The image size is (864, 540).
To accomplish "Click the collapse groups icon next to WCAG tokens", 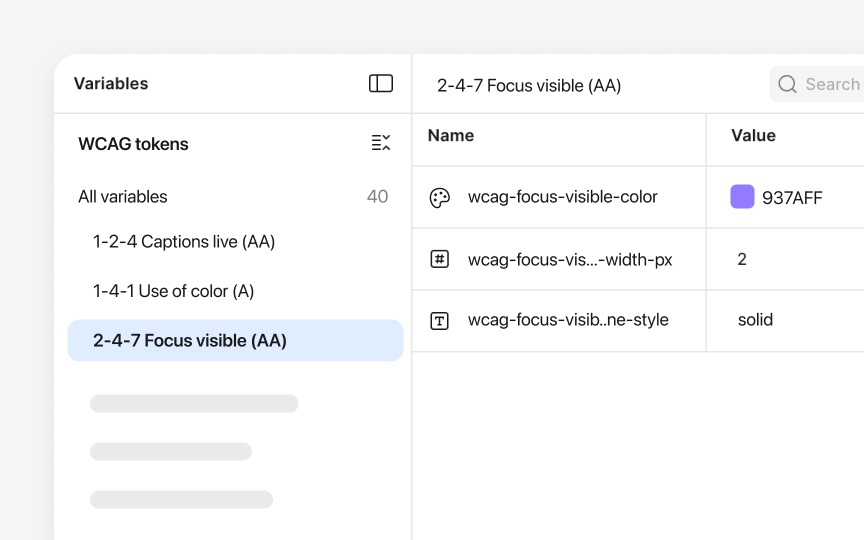I will (381, 143).
